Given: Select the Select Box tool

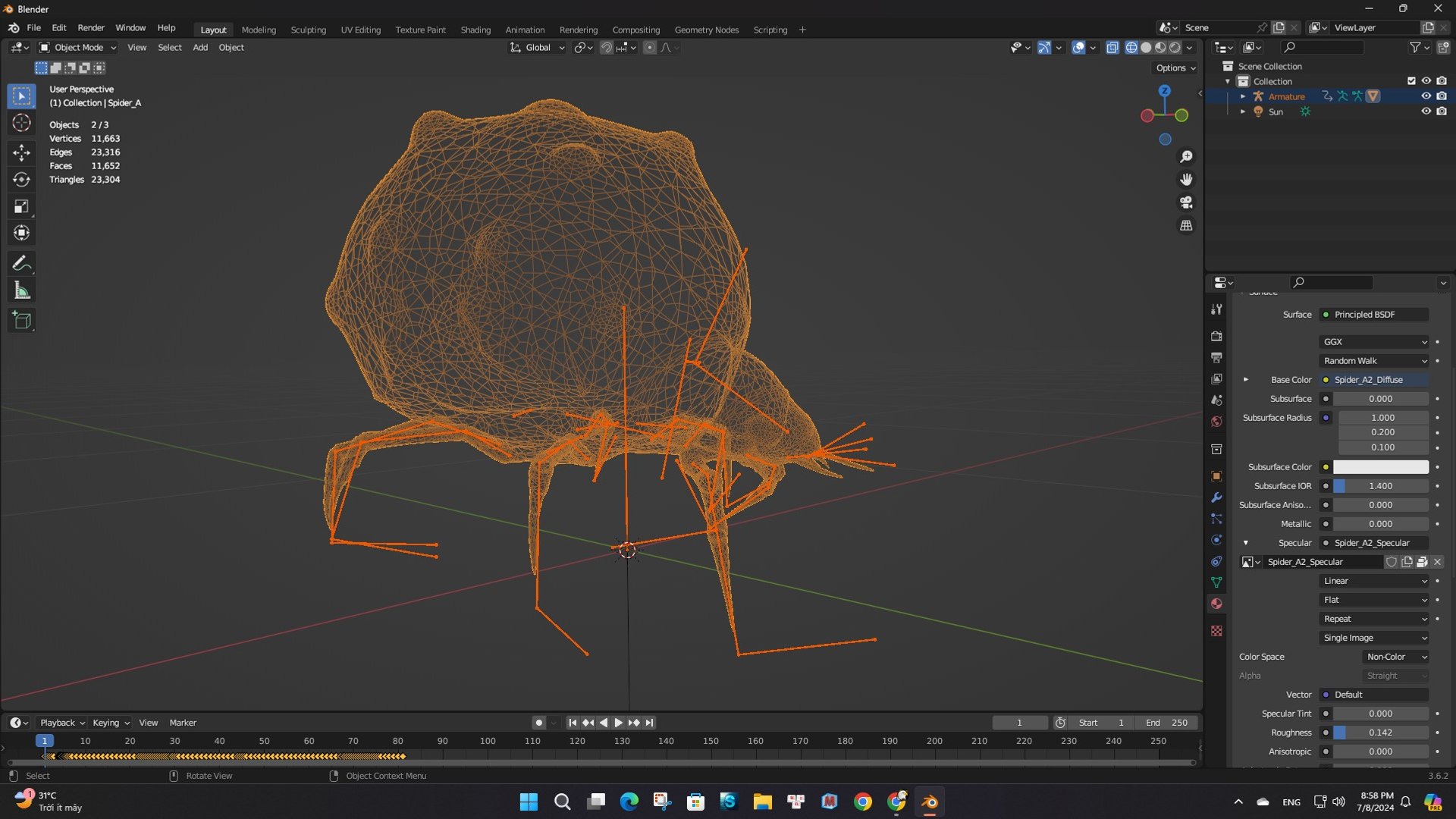Looking at the screenshot, I should (x=21, y=96).
